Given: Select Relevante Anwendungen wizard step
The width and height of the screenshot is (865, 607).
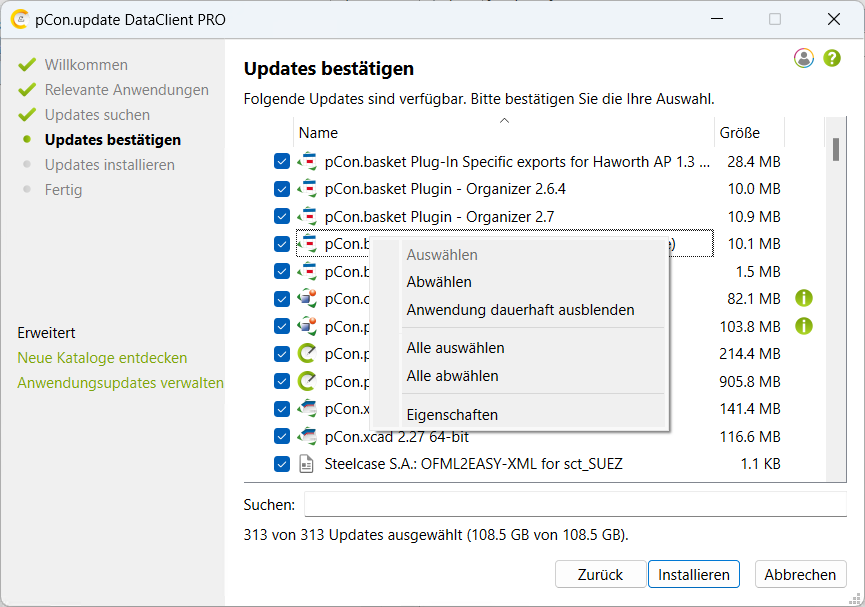Looking at the screenshot, I should coord(126,90).
